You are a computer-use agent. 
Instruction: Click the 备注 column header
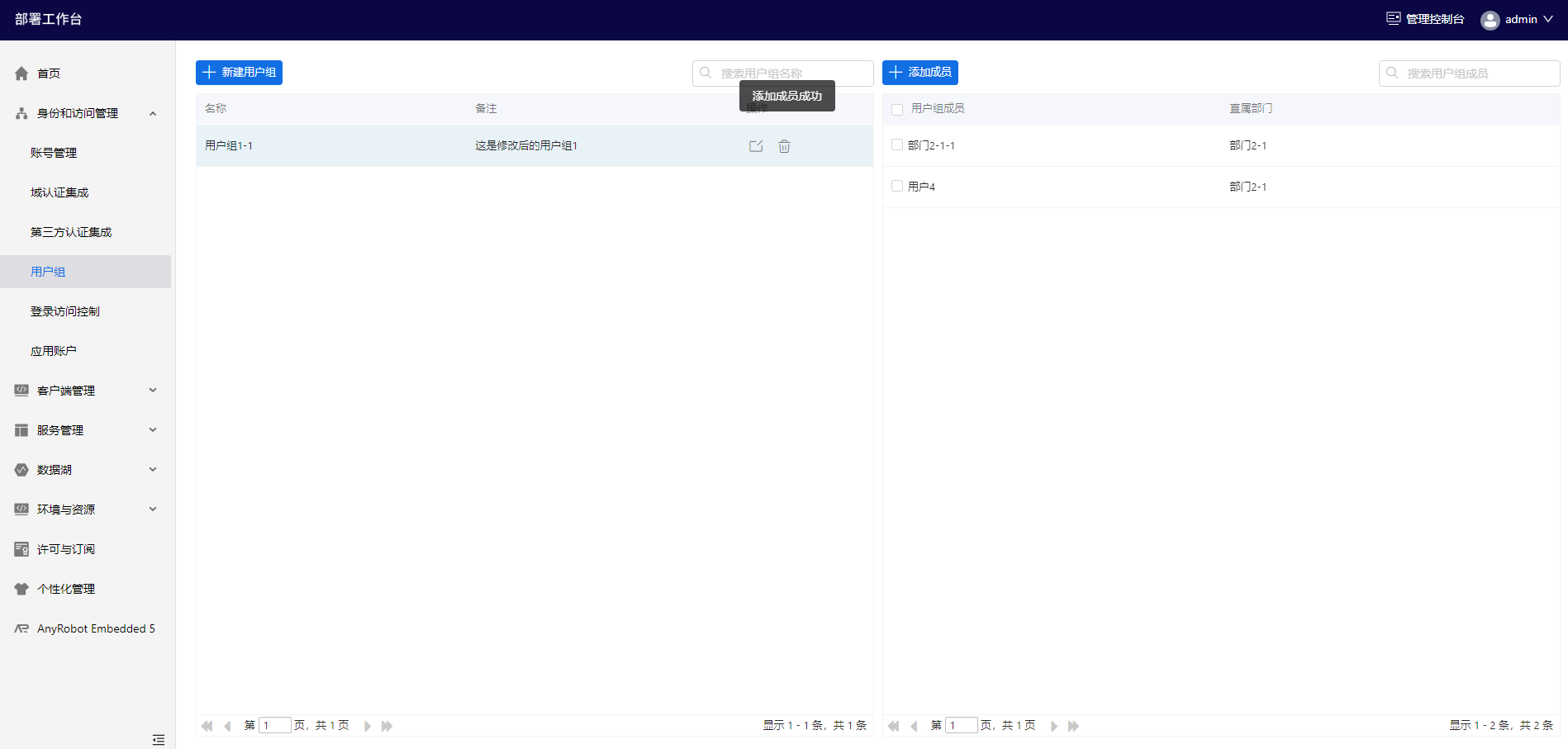pos(486,108)
